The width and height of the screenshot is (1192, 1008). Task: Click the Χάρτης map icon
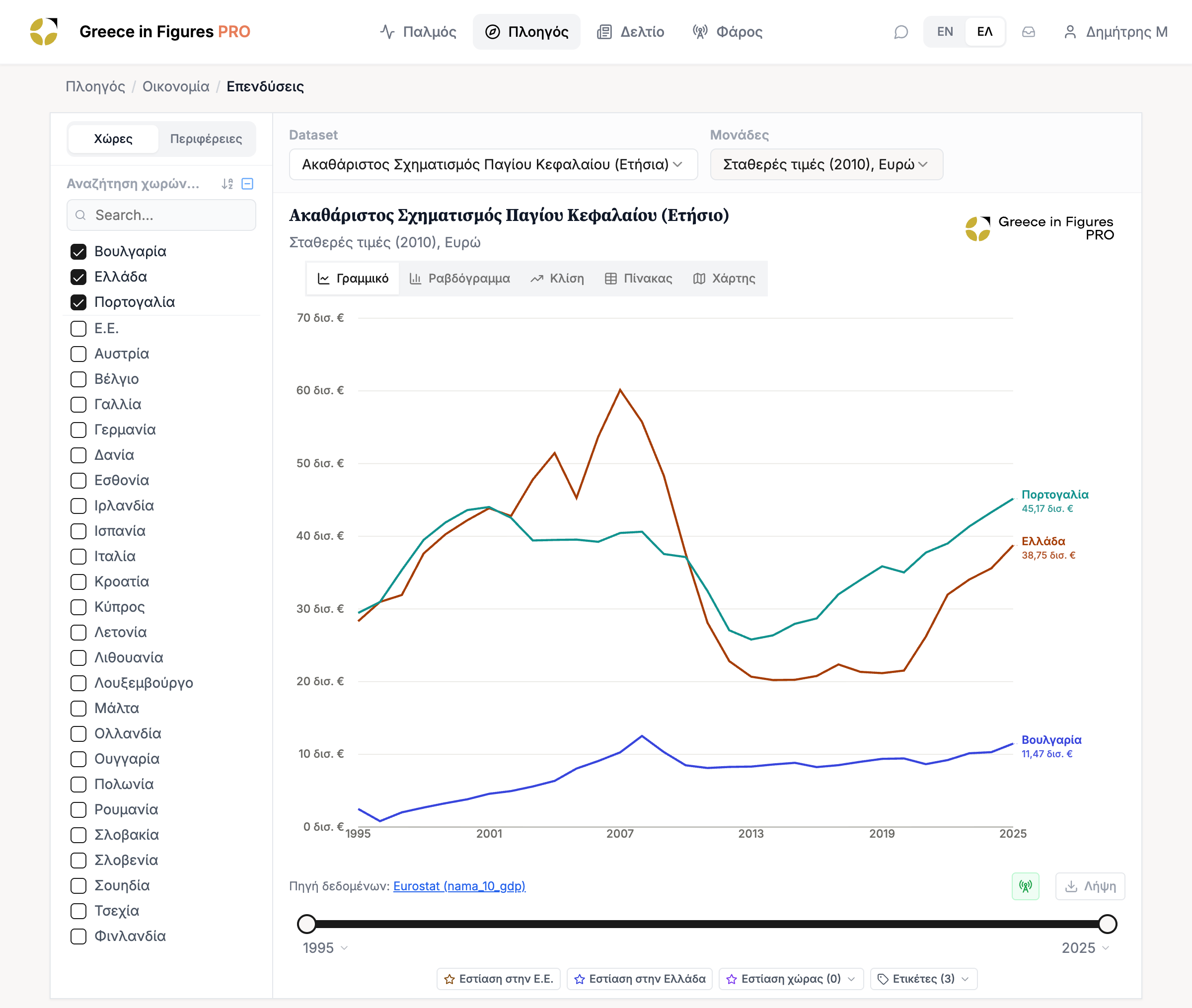click(699, 279)
